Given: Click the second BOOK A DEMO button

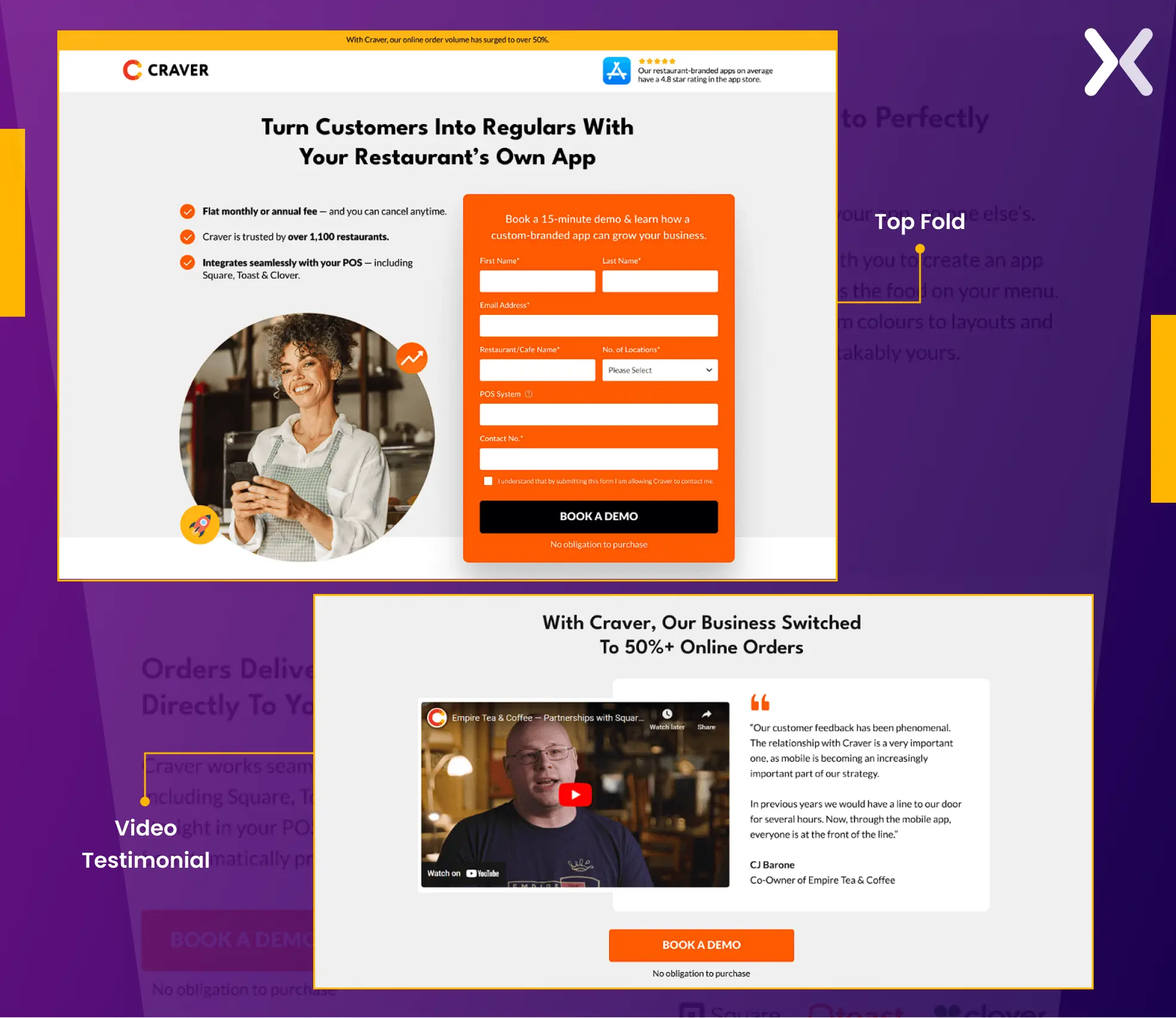Looking at the screenshot, I should pos(701,944).
